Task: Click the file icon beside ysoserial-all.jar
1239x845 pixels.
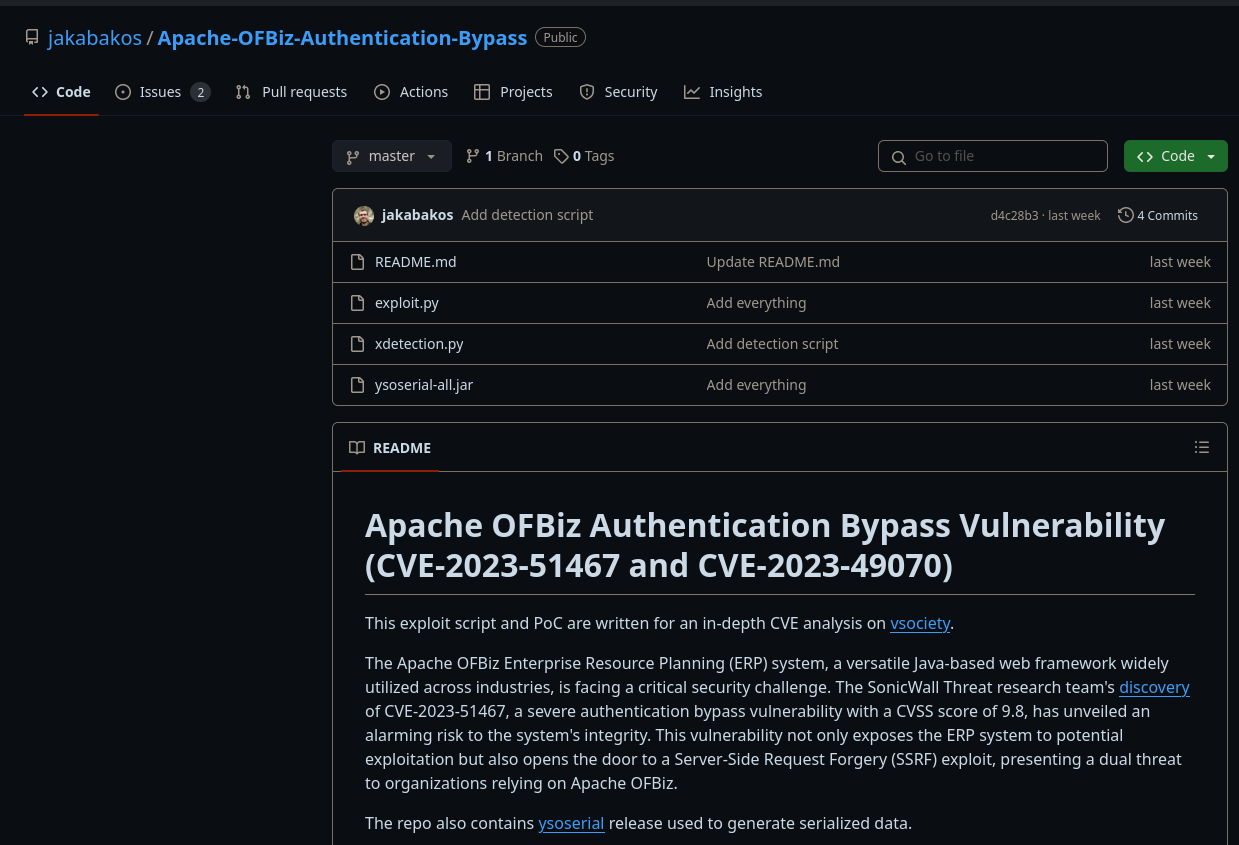Action: coord(357,385)
